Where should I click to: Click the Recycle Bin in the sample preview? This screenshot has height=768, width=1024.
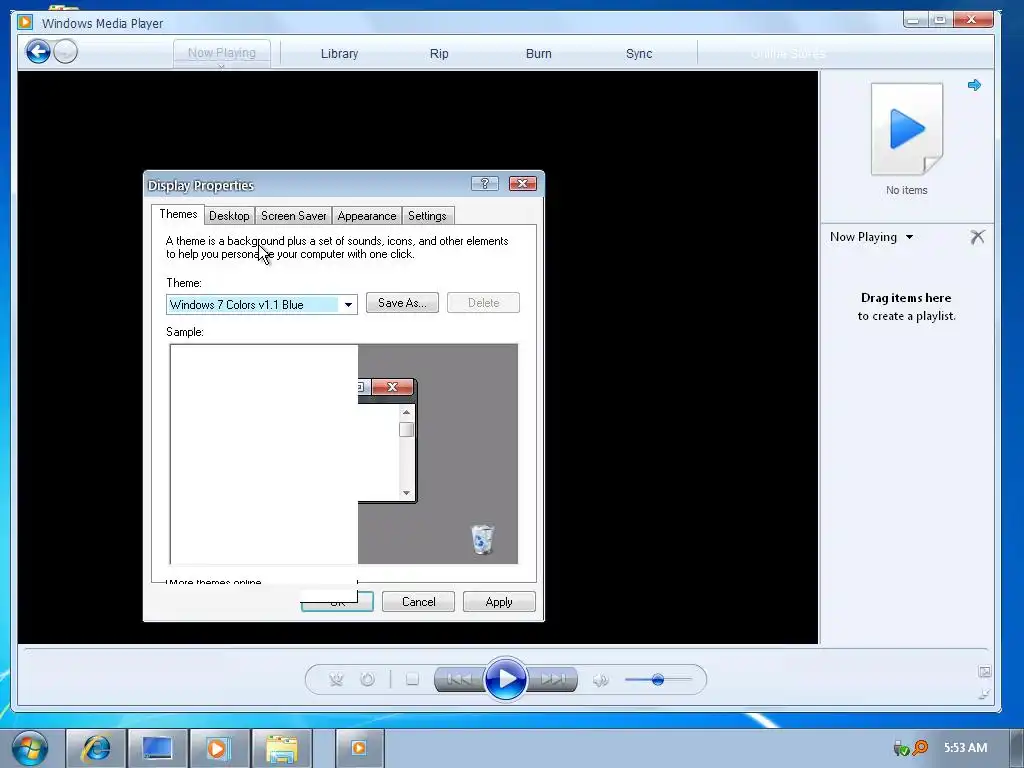click(483, 539)
